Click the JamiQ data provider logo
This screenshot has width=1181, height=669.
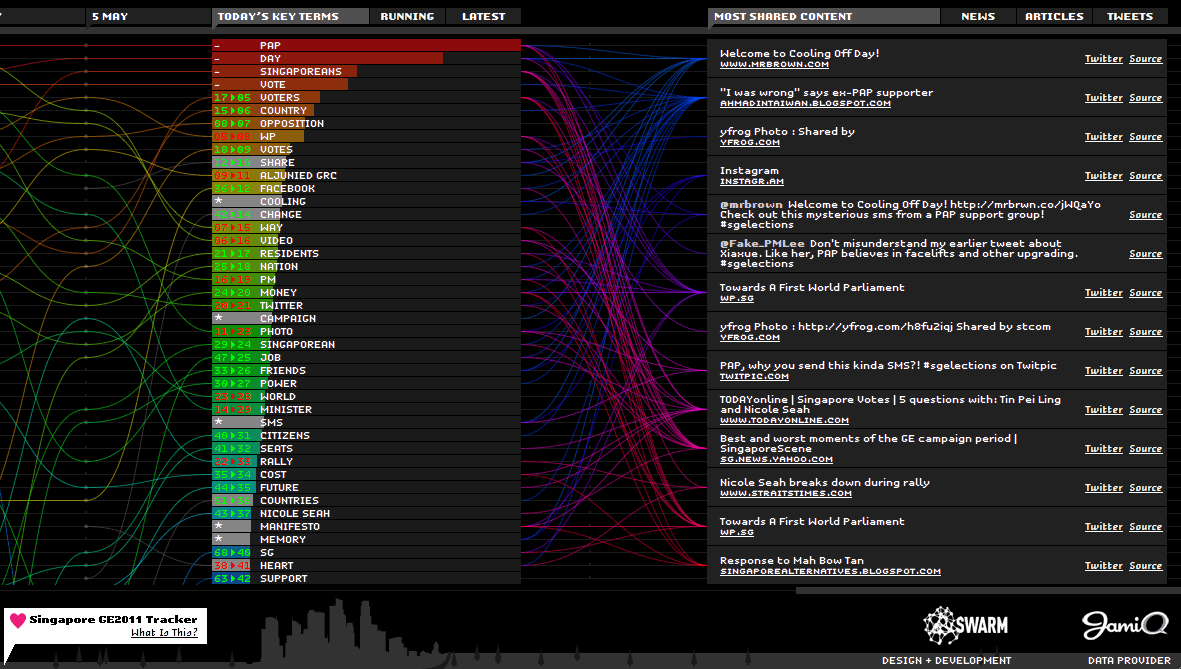pyautogui.click(x=1125, y=625)
